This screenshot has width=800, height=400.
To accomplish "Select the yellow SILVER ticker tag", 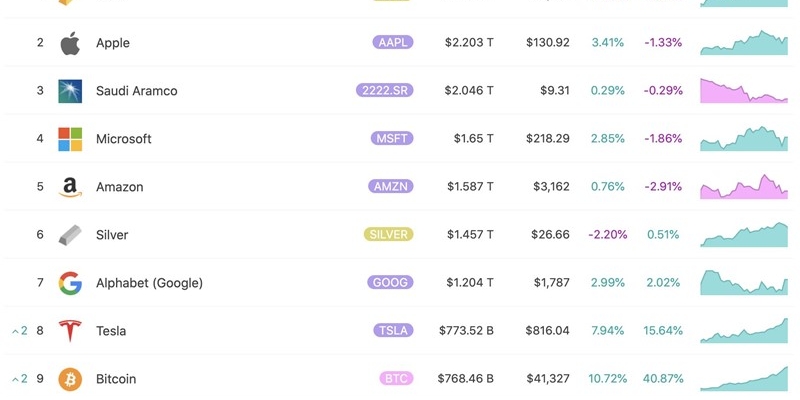I will pos(388,234).
